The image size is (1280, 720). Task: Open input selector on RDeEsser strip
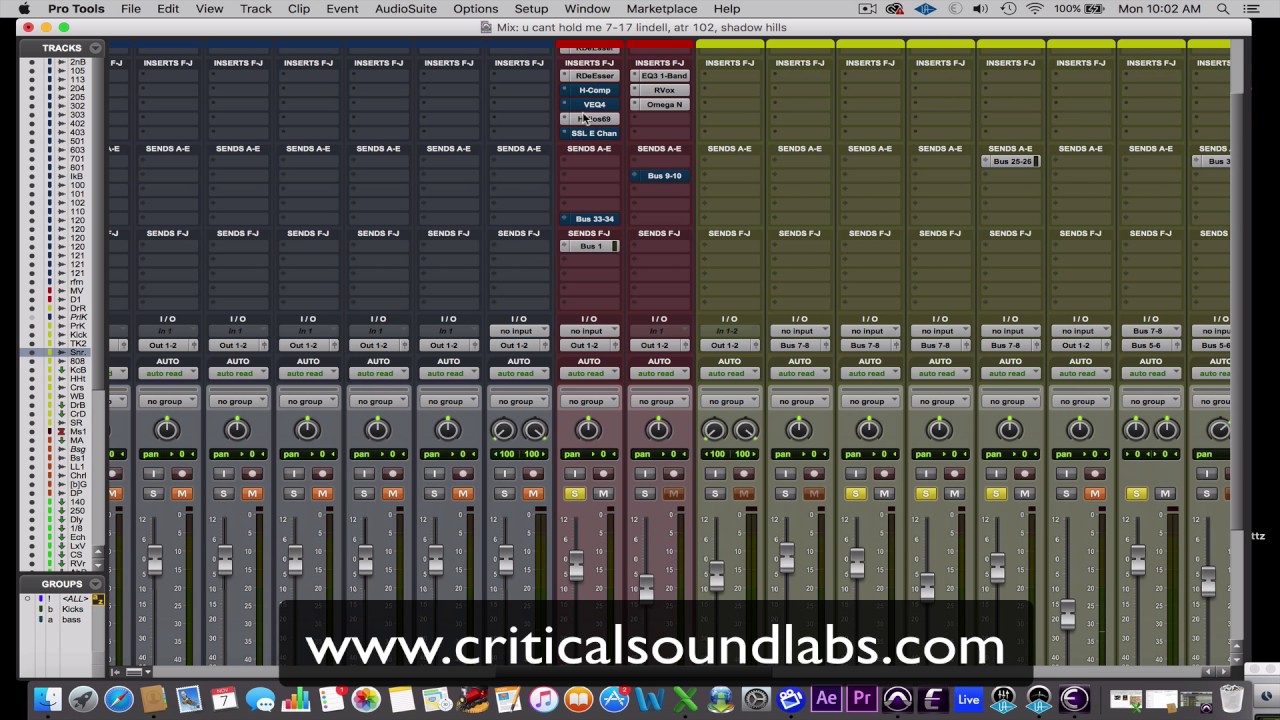coord(589,331)
